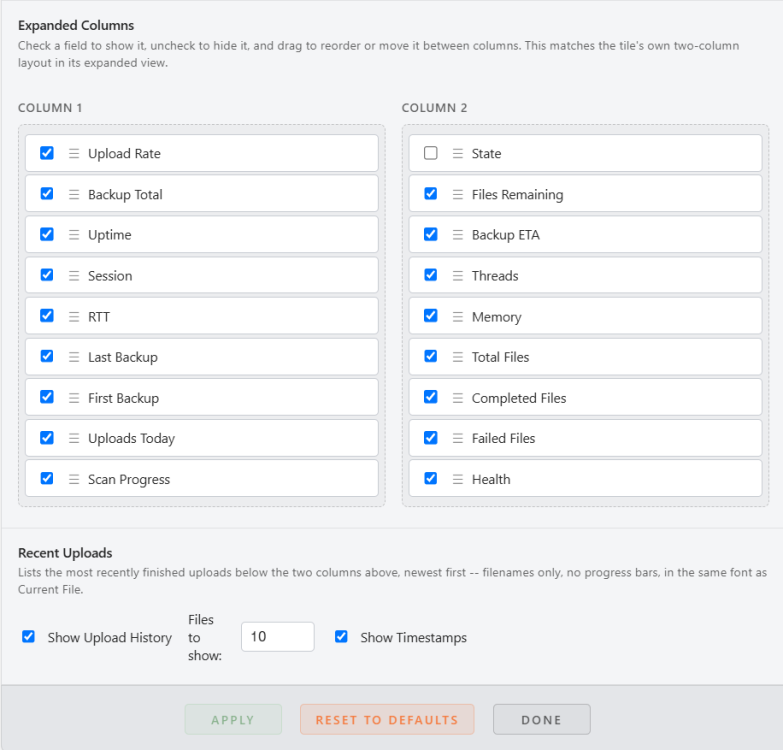Toggle the Session checkbox

click(47, 275)
